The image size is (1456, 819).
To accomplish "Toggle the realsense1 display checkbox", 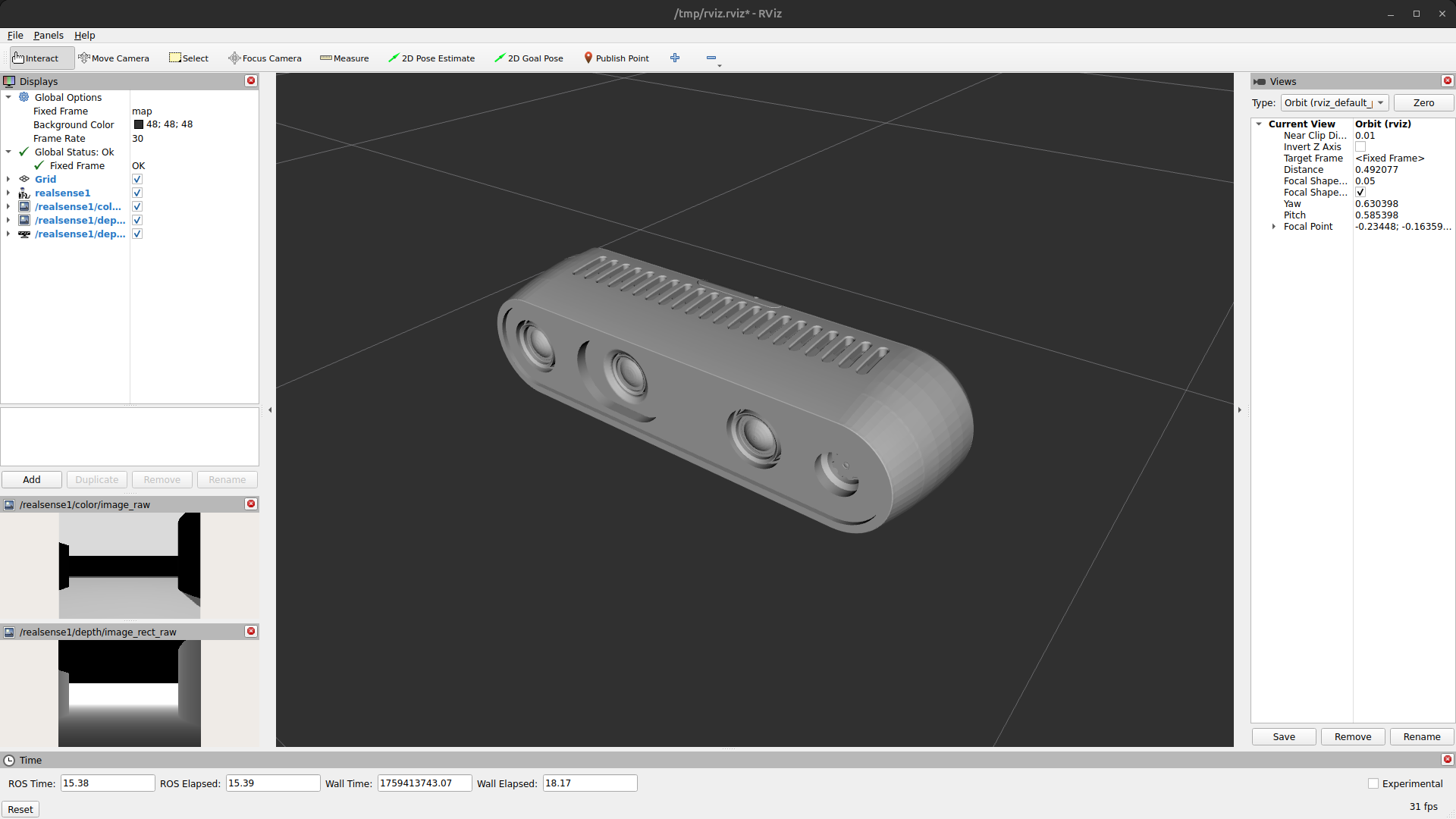I will [137, 193].
